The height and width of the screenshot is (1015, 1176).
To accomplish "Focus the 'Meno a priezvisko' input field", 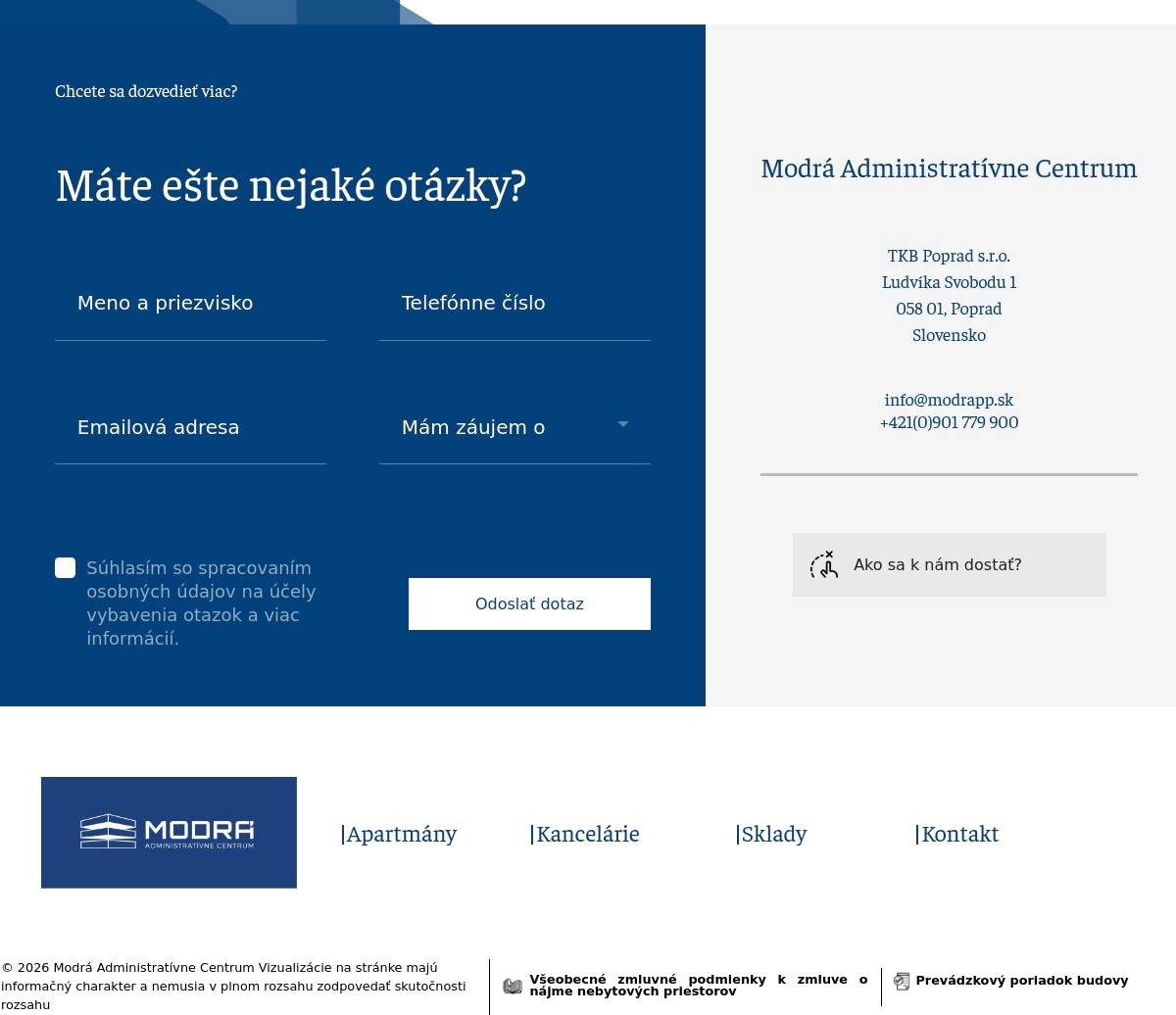I will point(190,304).
